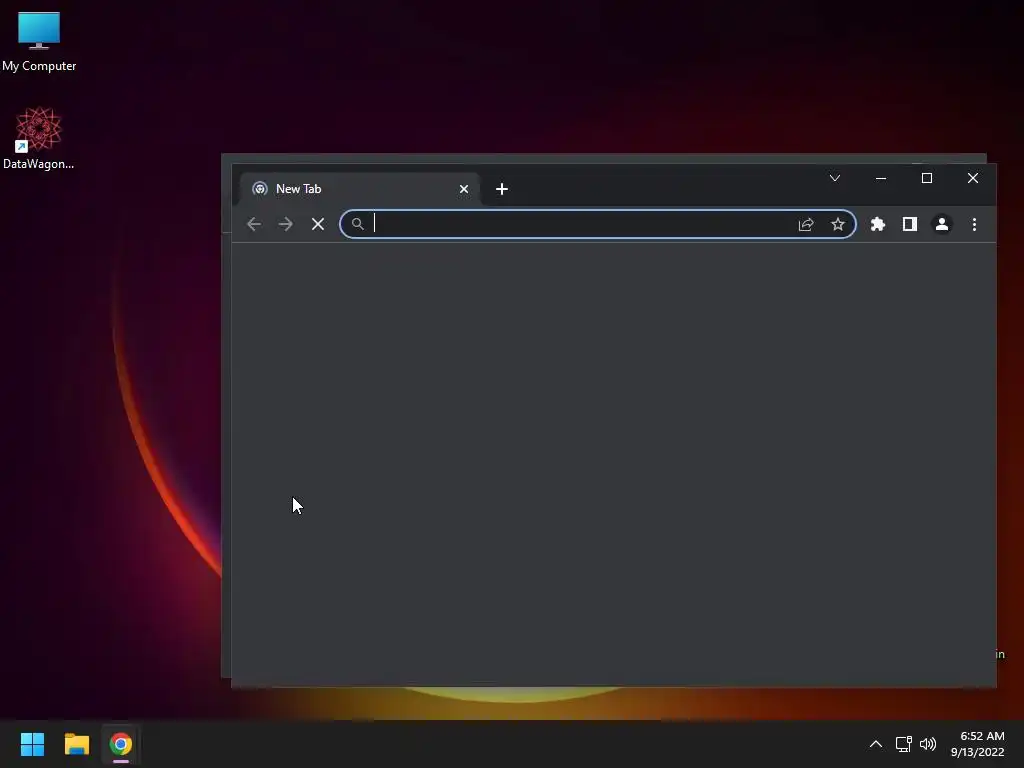
Task: Toggle the Chrome side panel
Action: tap(910, 224)
